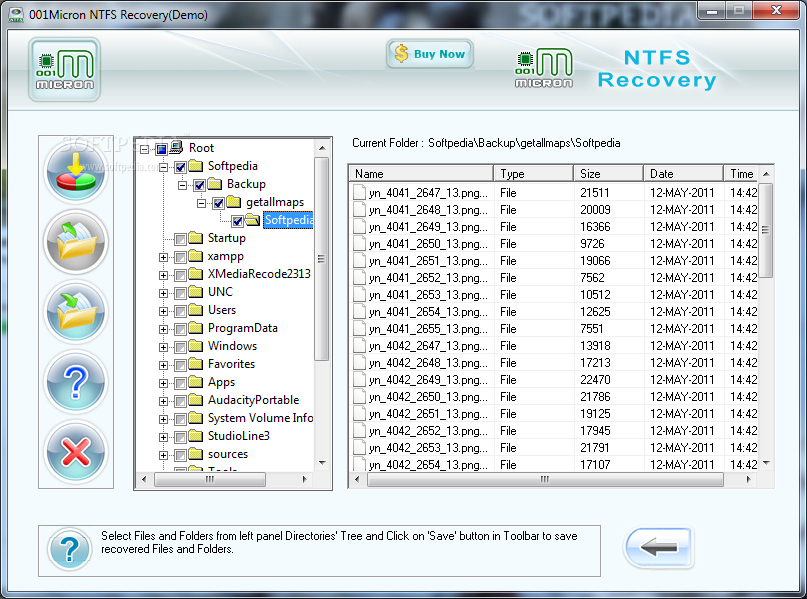This screenshot has width=807, height=599.
Task: Click the folder tree scroll down arrow
Action: click(322, 463)
